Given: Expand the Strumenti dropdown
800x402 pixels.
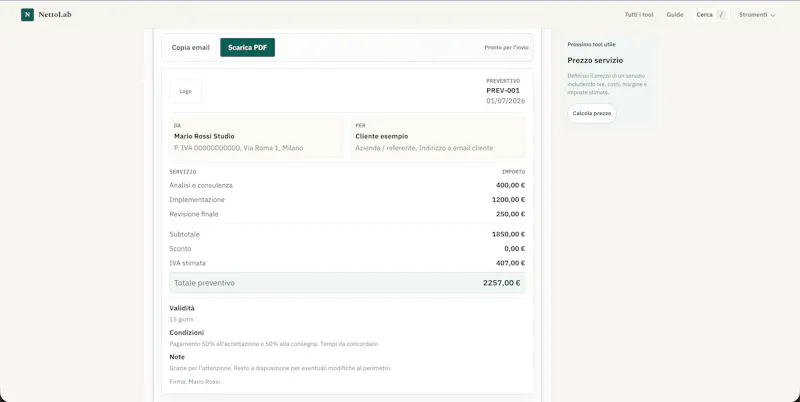Looking at the screenshot, I should [757, 15].
